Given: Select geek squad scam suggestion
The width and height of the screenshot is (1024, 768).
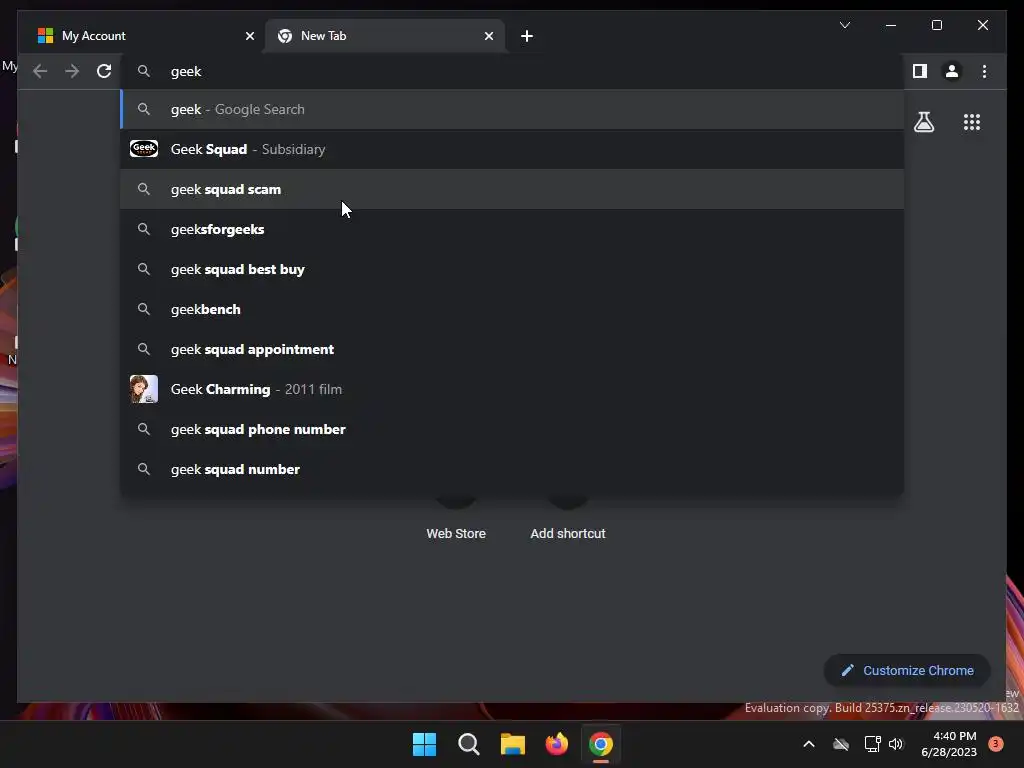Looking at the screenshot, I should point(513,189).
